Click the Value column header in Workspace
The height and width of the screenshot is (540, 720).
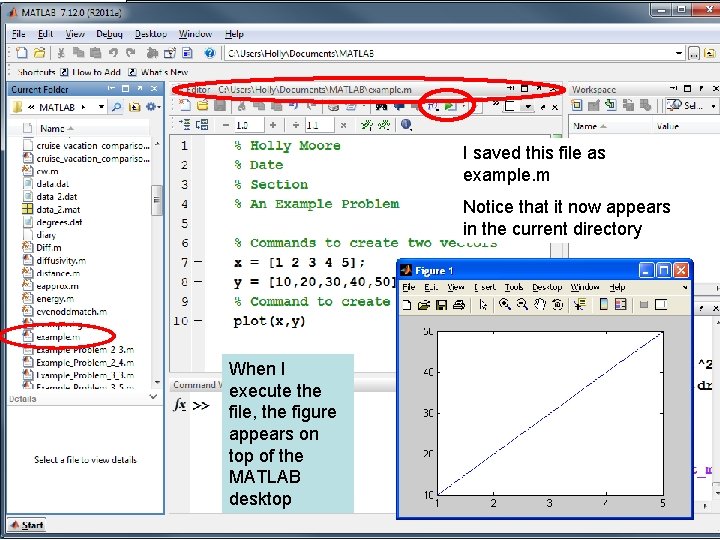coord(667,126)
